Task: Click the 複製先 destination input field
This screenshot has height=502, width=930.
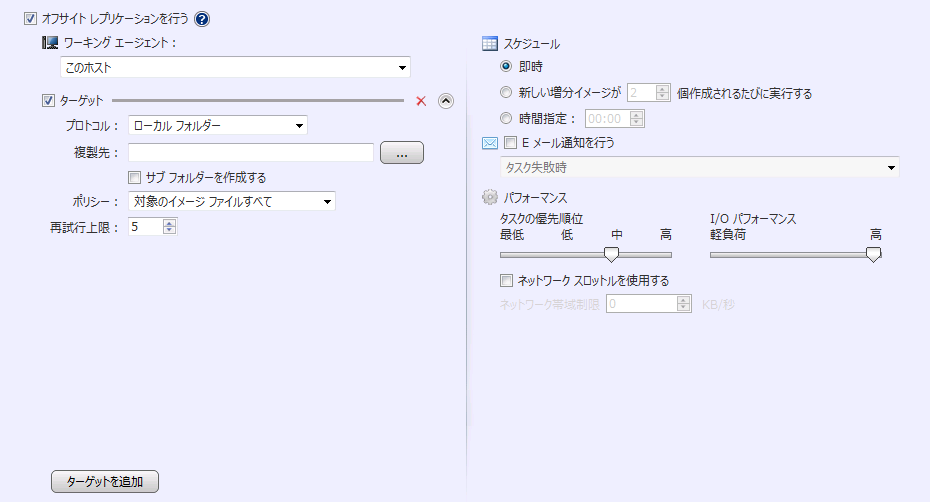Action: coord(250,153)
